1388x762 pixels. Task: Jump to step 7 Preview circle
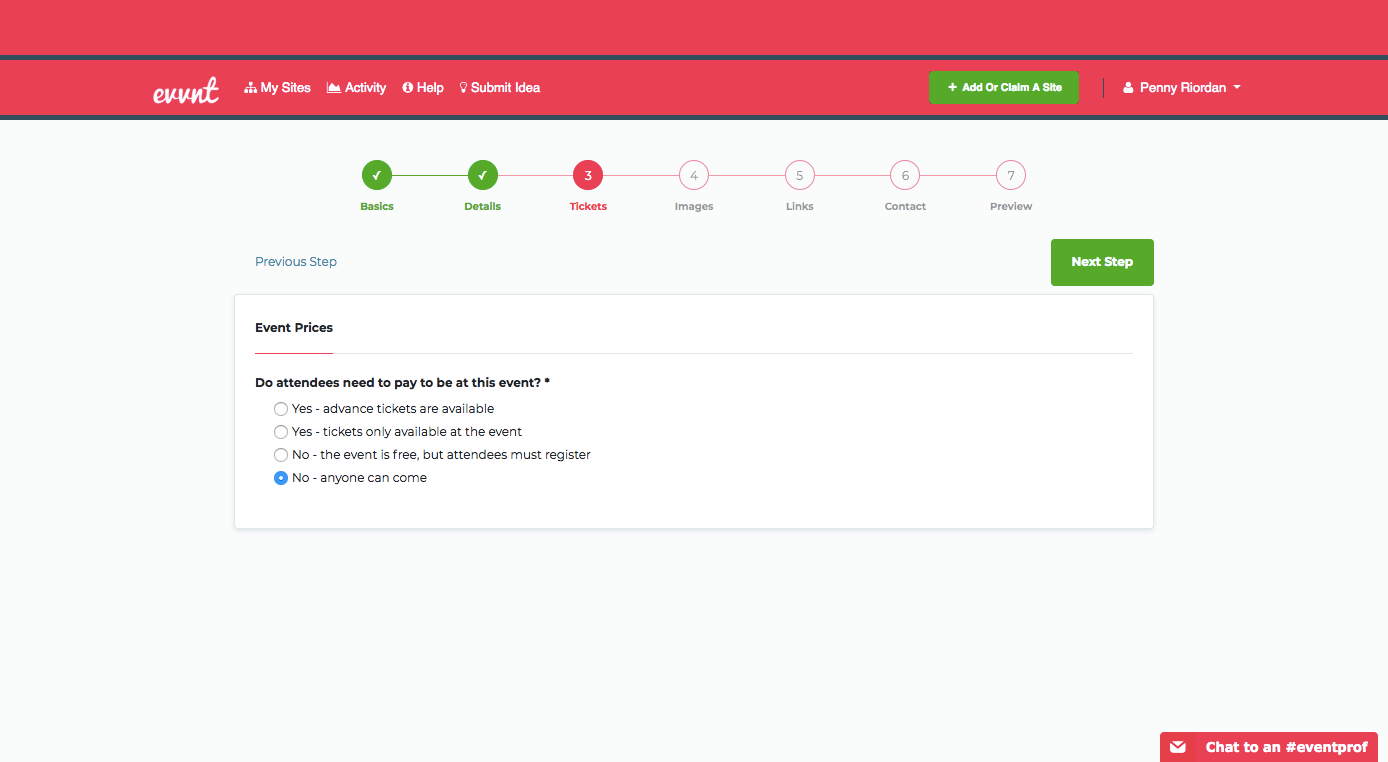[1011, 176]
